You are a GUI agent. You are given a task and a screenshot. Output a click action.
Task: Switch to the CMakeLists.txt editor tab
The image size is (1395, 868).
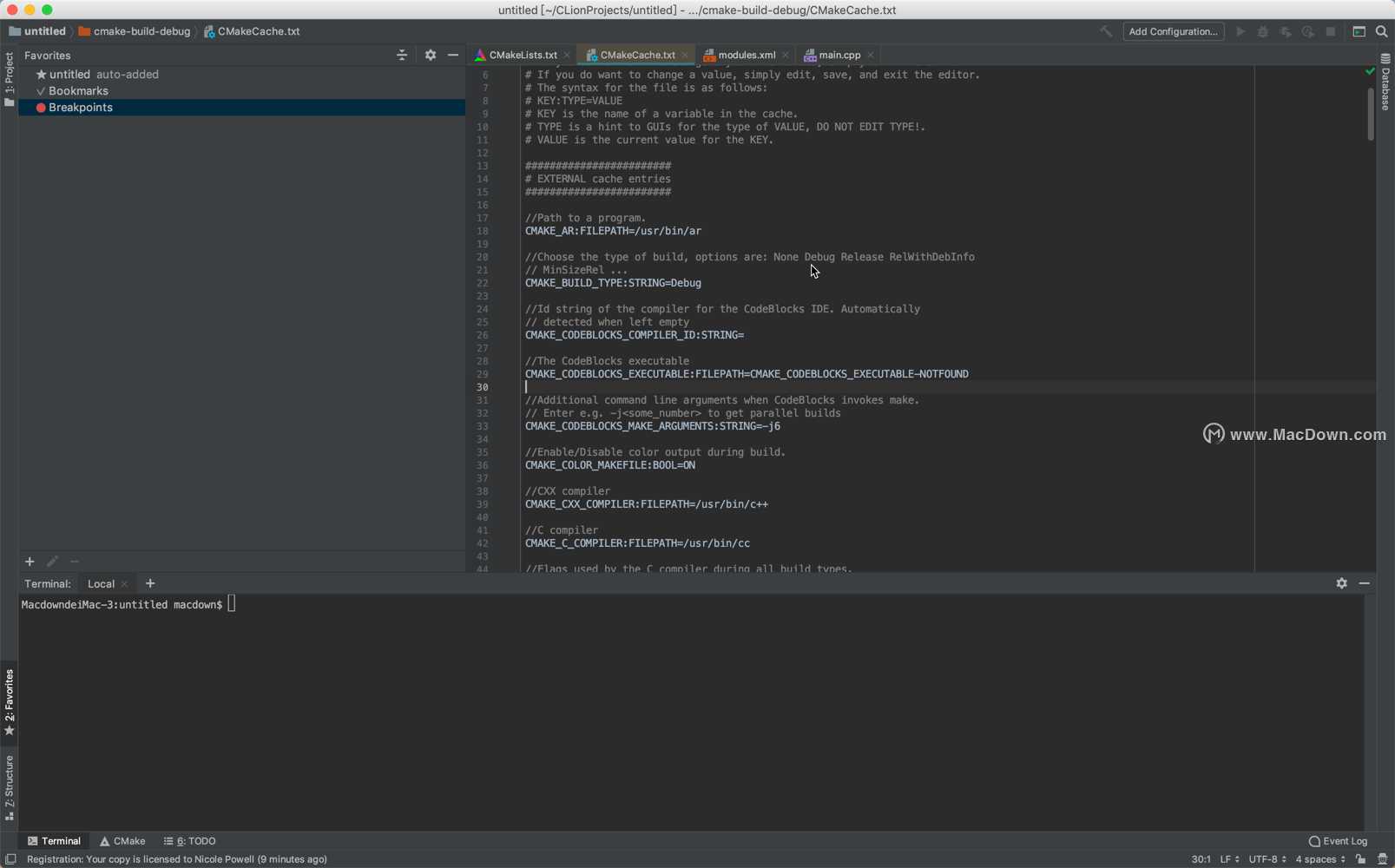523,55
